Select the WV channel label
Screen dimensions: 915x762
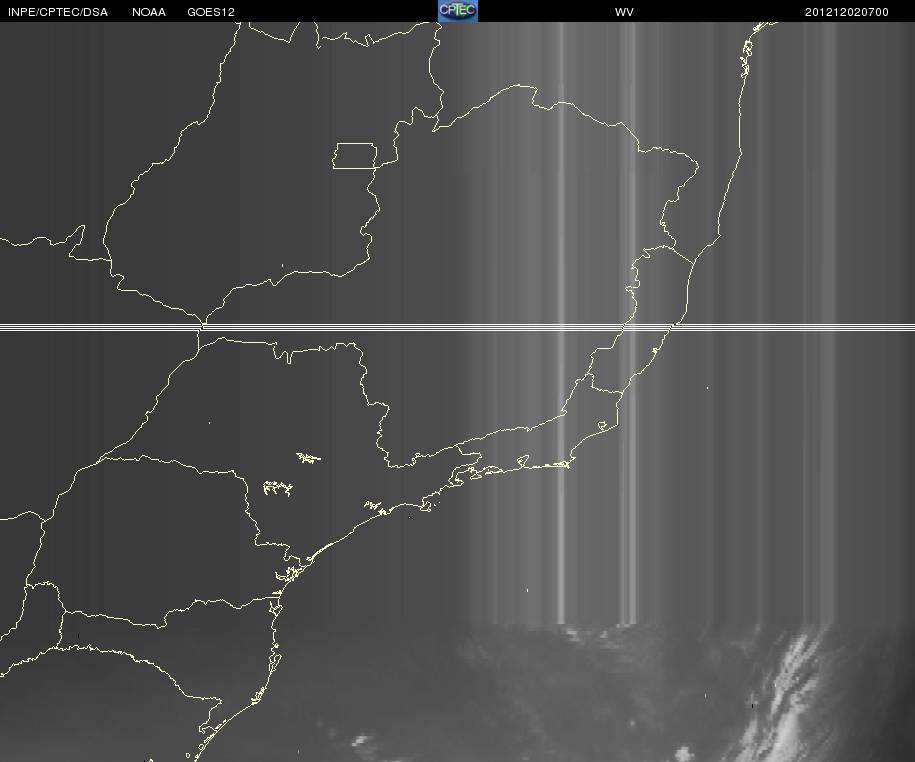coord(624,12)
